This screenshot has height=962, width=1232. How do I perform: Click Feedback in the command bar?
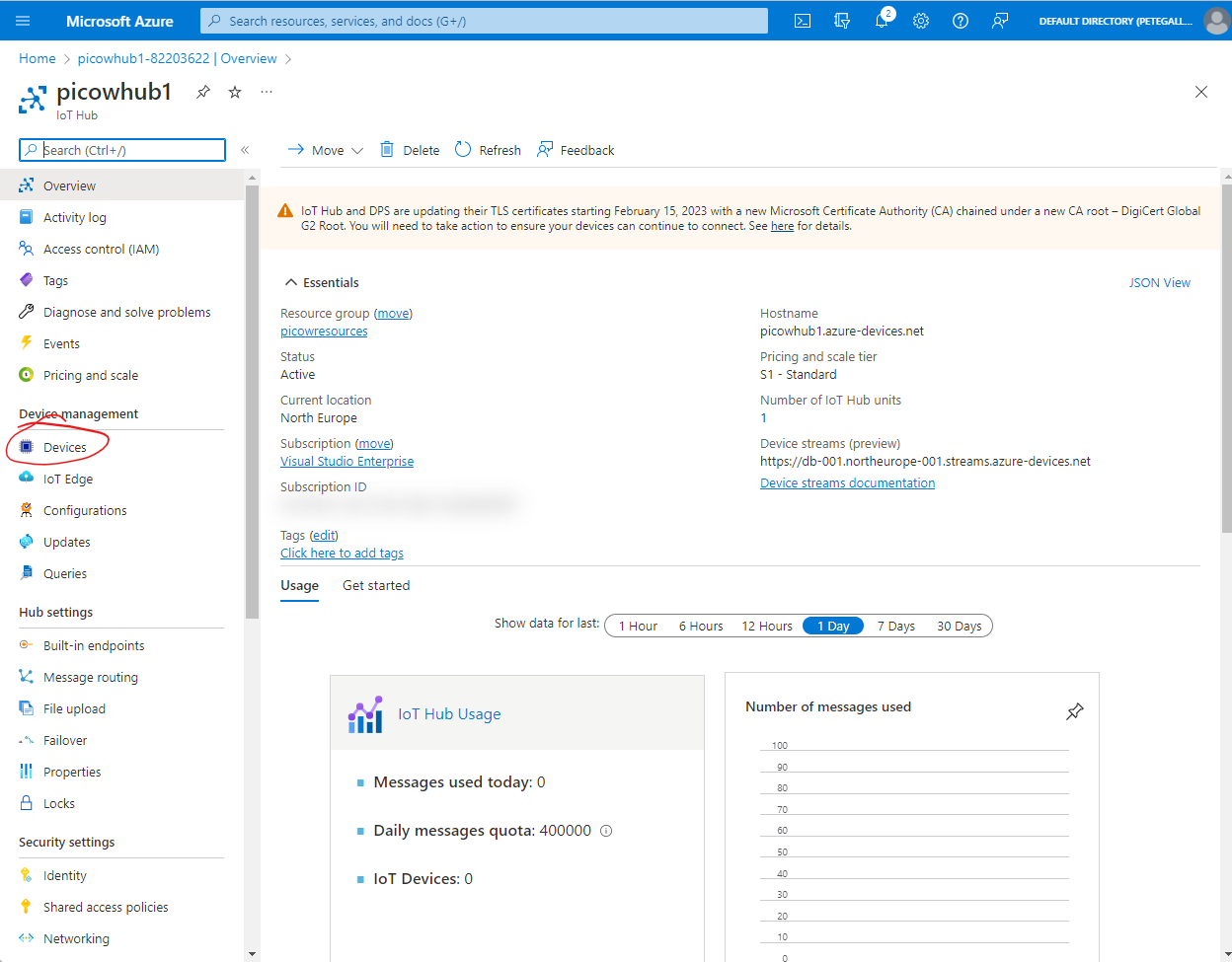576,150
